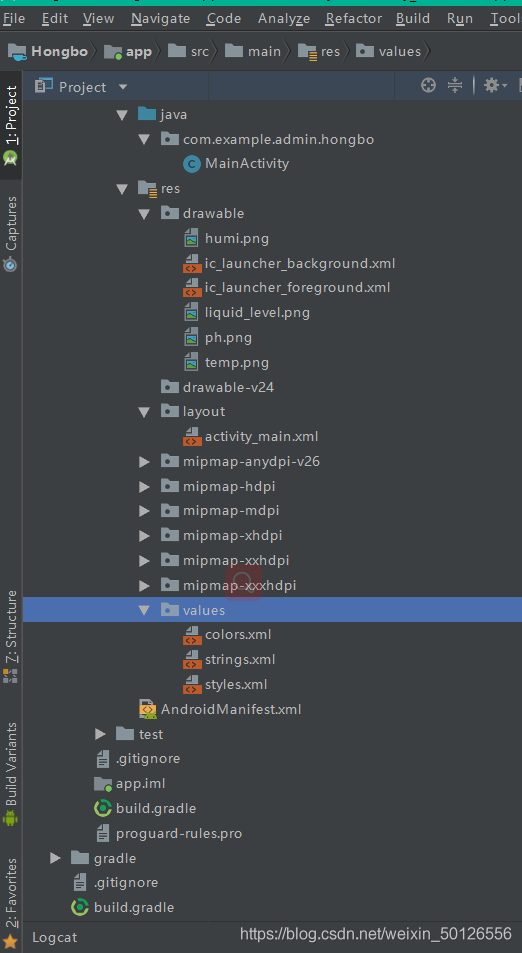Viewport: 522px width, 953px height.
Task: Expand the mipmap-hdpi folder
Action: click(144, 487)
